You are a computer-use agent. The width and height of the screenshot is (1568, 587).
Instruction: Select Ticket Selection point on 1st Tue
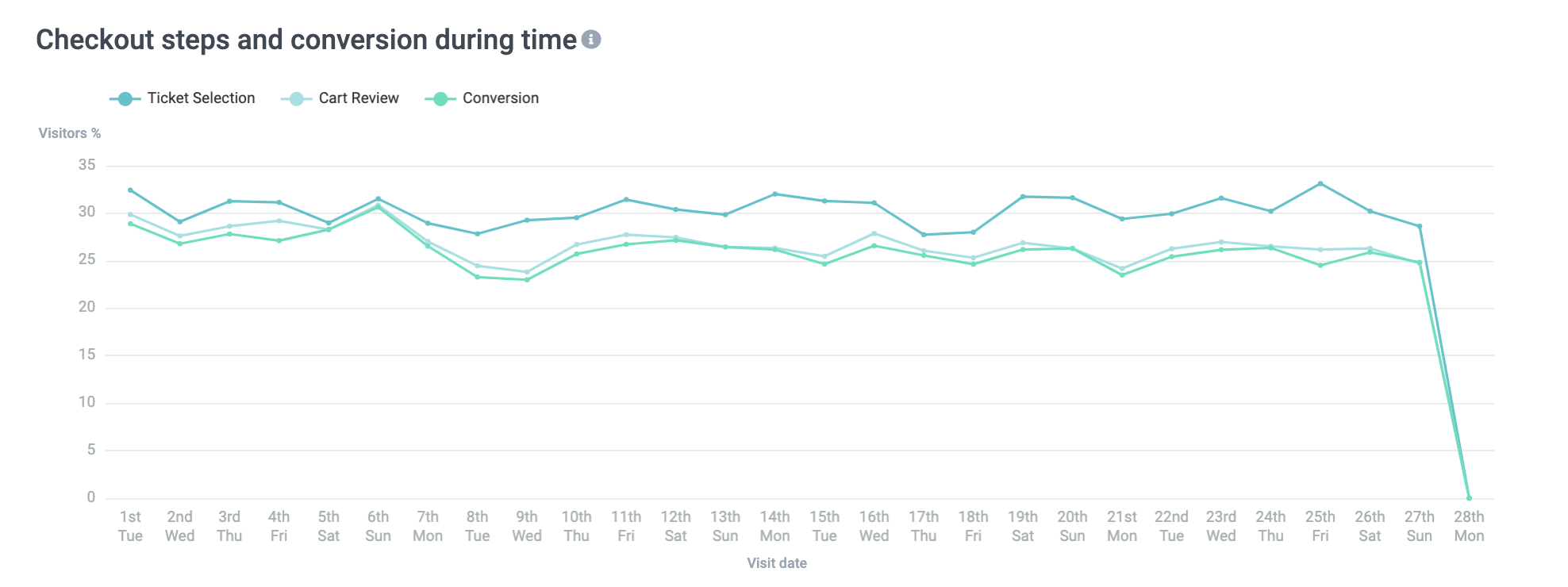[x=130, y=190]
